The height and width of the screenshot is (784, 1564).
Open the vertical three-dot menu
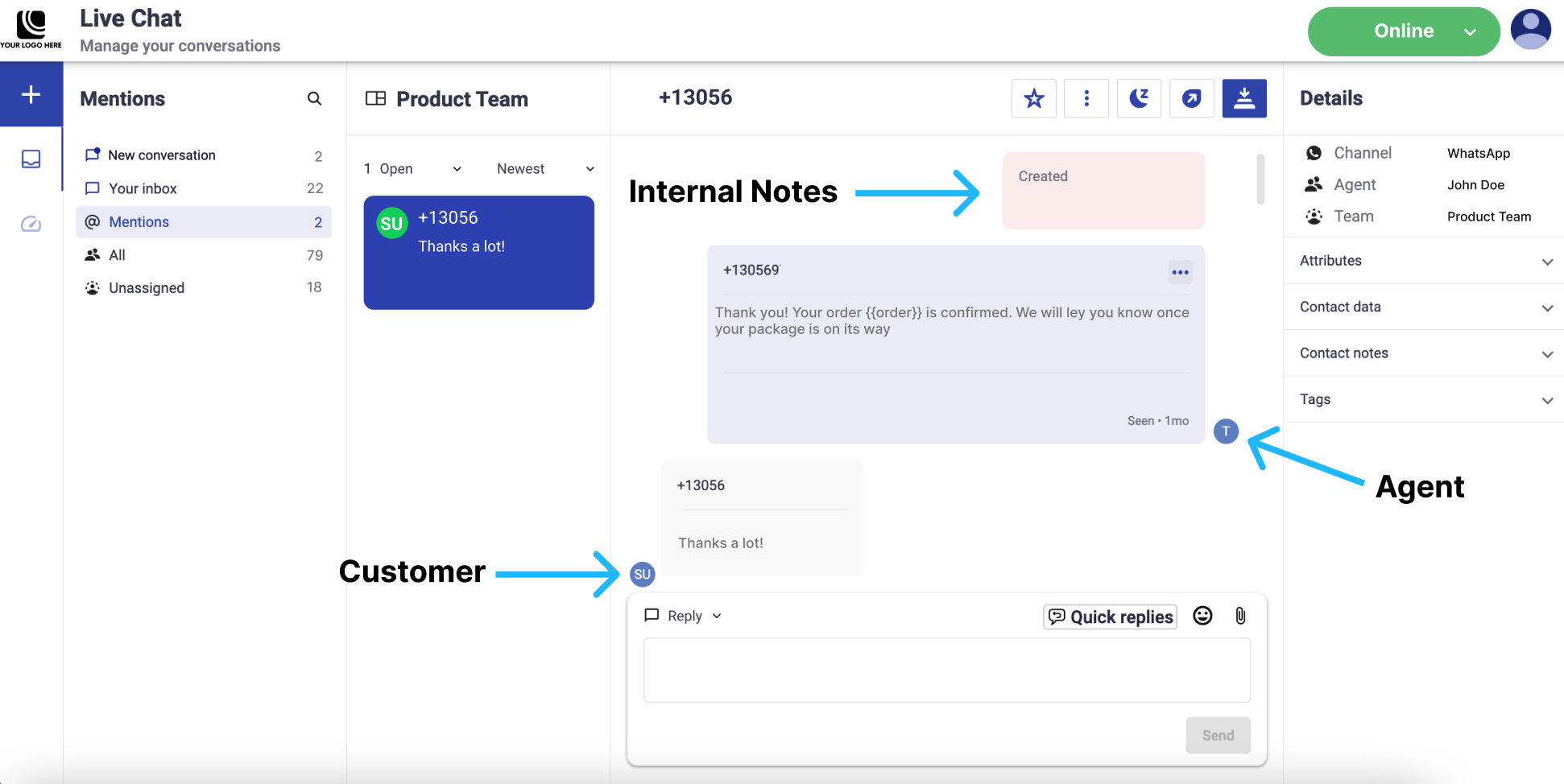pyautogui.click(x=1086, y=98)
